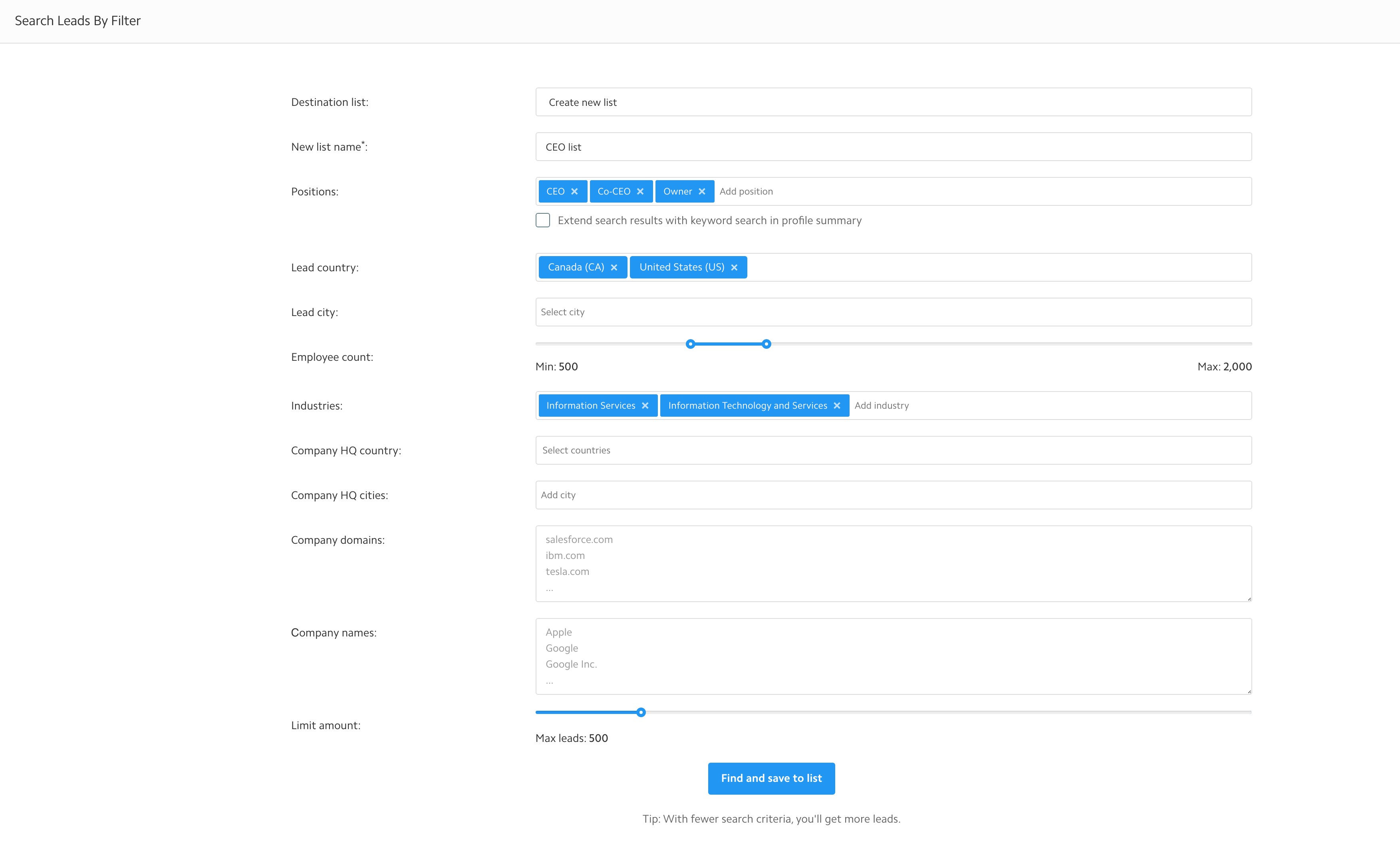The height and width of the screenshot is (841, 1400).
Task: Click the Limit amount slider handle
Action: coord(641,712)
